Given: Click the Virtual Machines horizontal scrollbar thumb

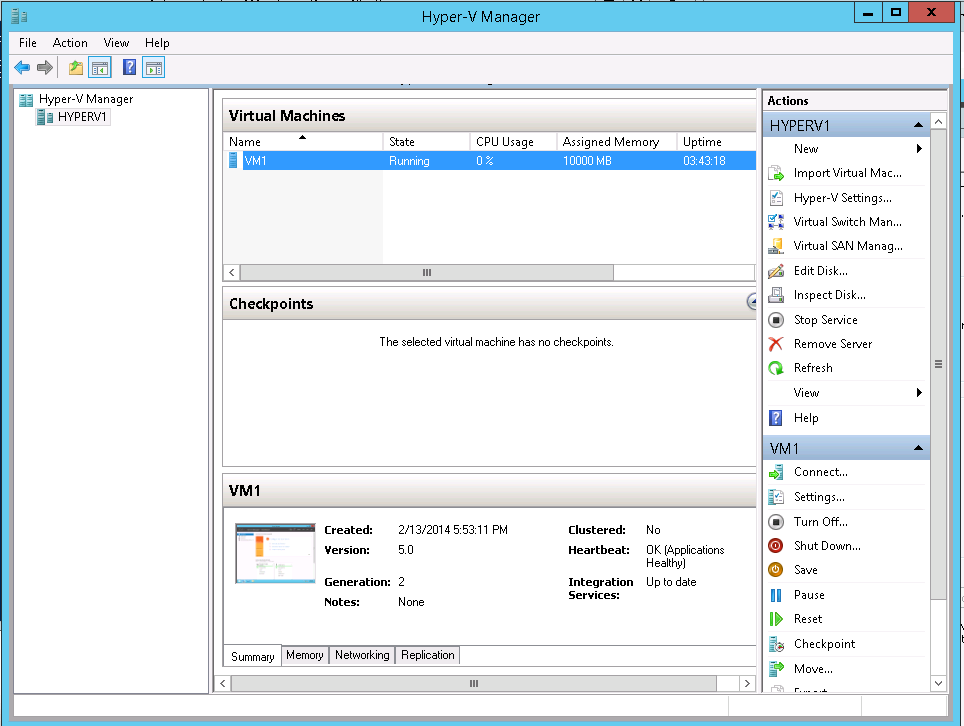Looking at the screenshot, I should point(427,272).
